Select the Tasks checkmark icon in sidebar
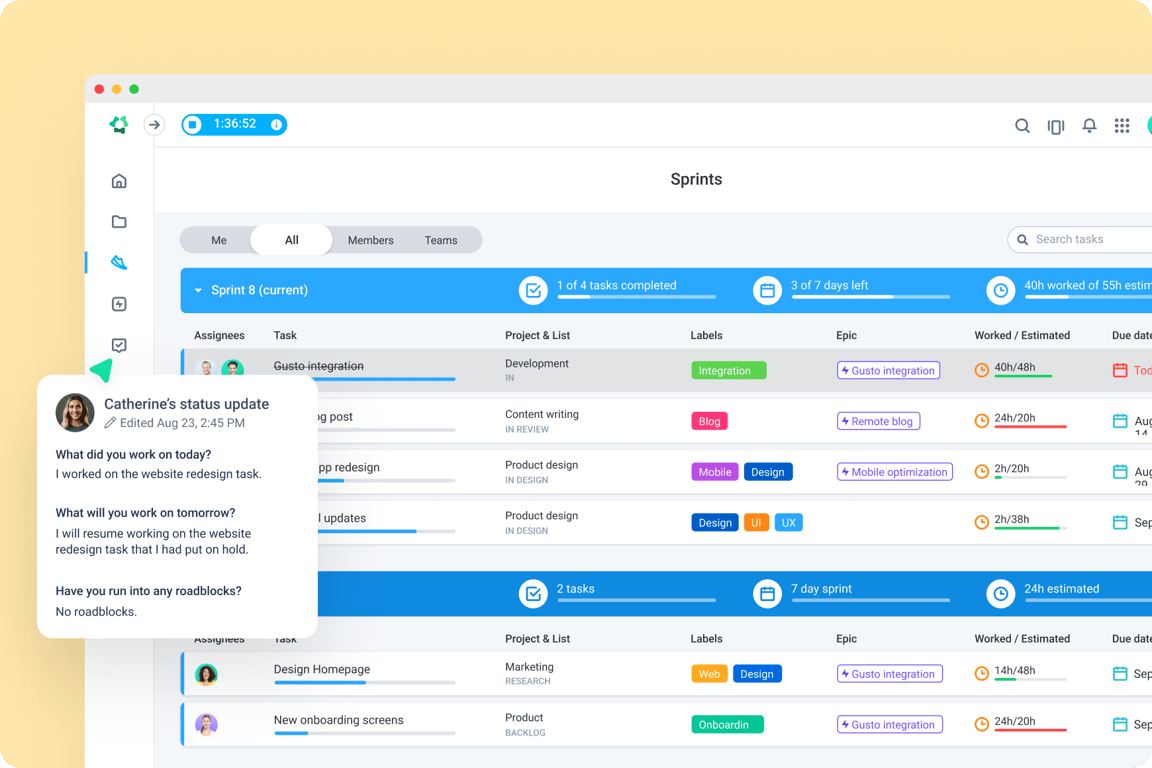Viewport: 1152px width, 768px height. [x=118, y=345]
